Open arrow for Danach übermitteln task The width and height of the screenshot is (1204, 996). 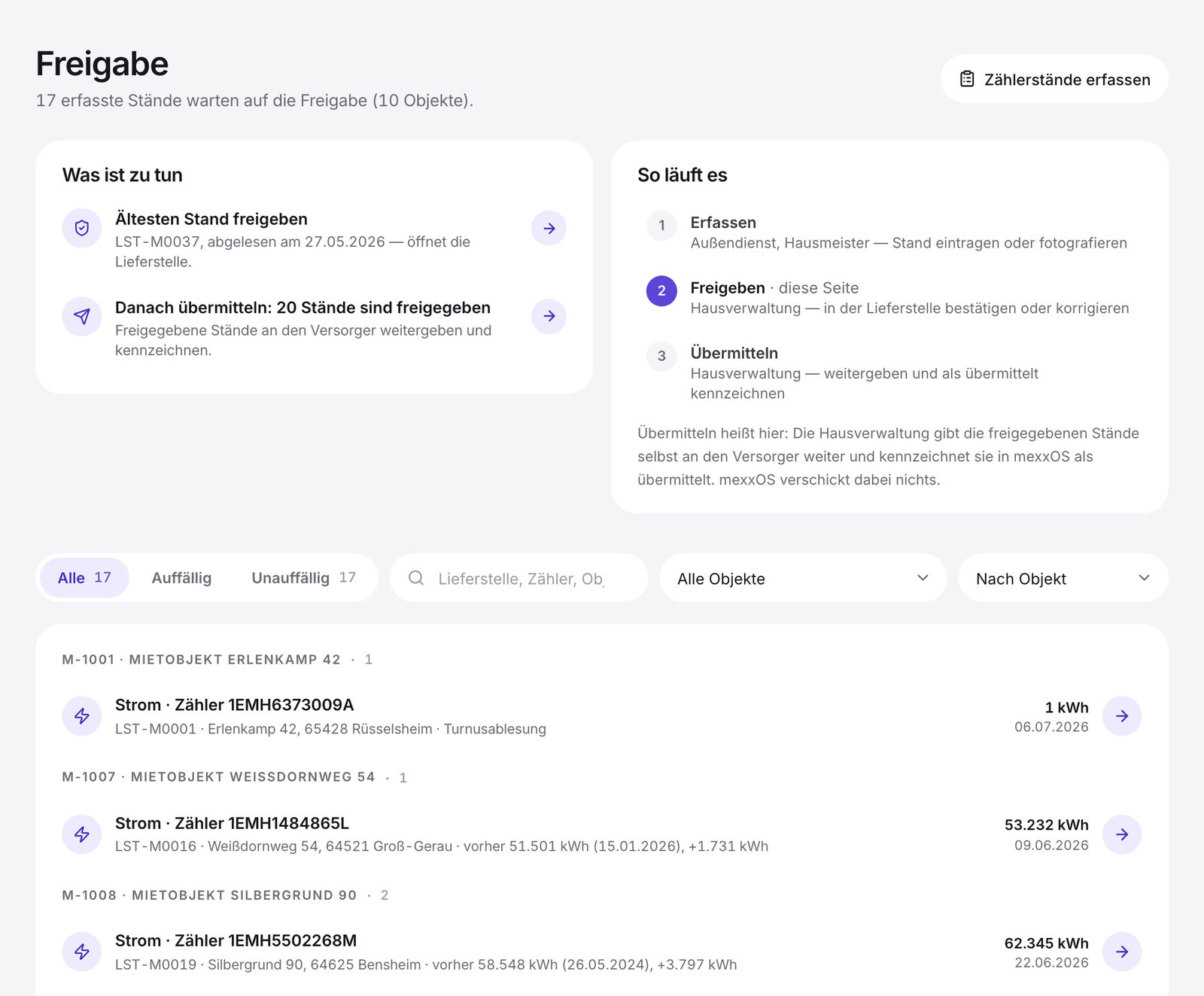(549, 316)
